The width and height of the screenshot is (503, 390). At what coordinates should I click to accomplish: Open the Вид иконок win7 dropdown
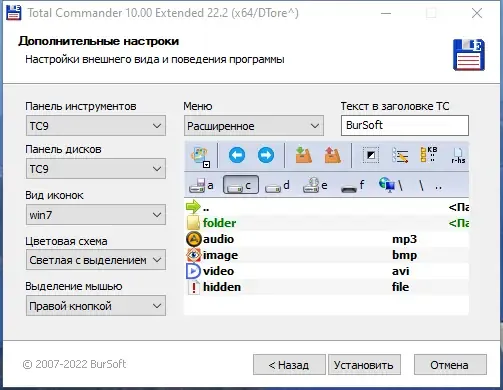(x=96, y=215)
